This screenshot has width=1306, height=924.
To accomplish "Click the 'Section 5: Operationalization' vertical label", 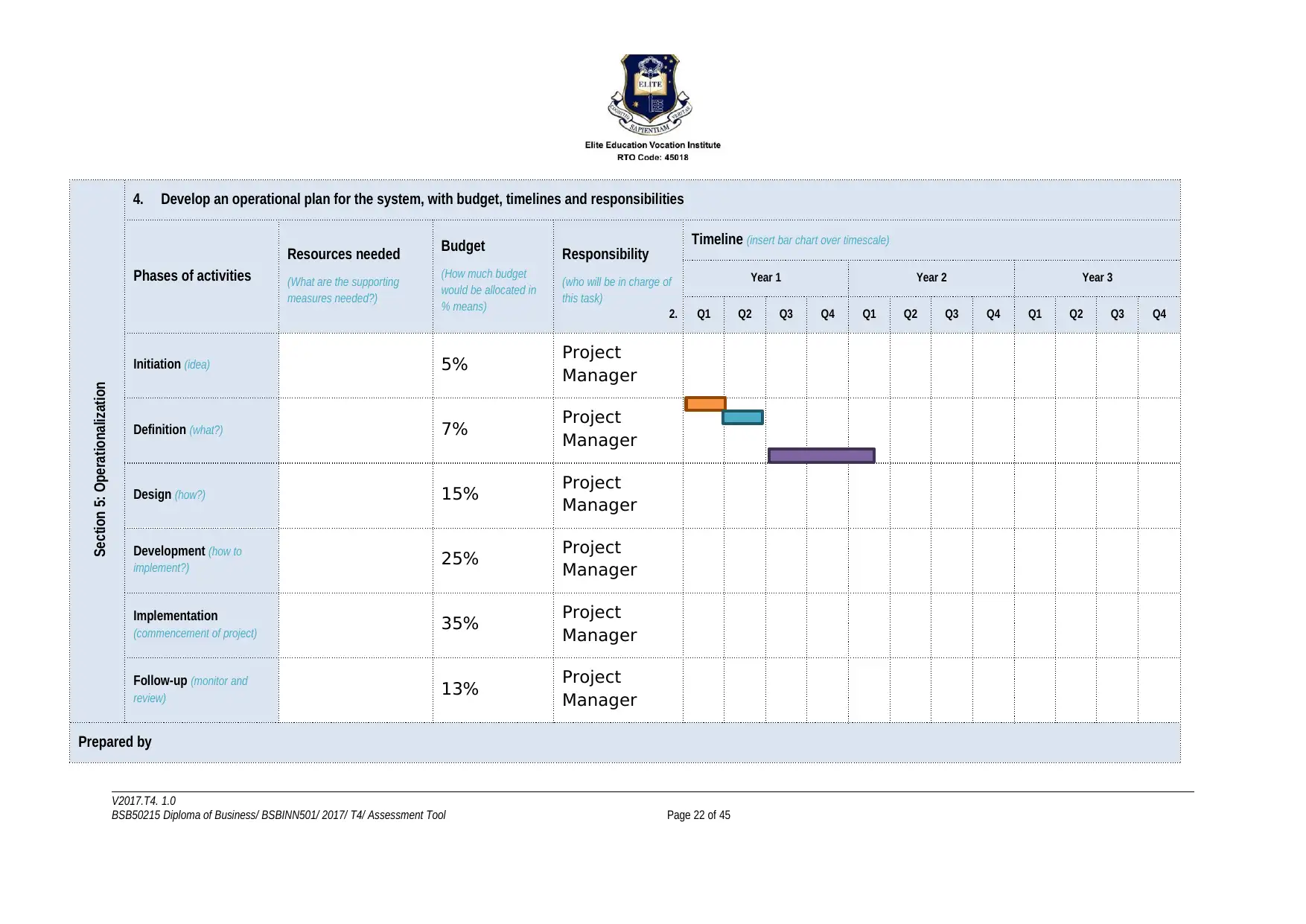I will click(x=100, y=469).
